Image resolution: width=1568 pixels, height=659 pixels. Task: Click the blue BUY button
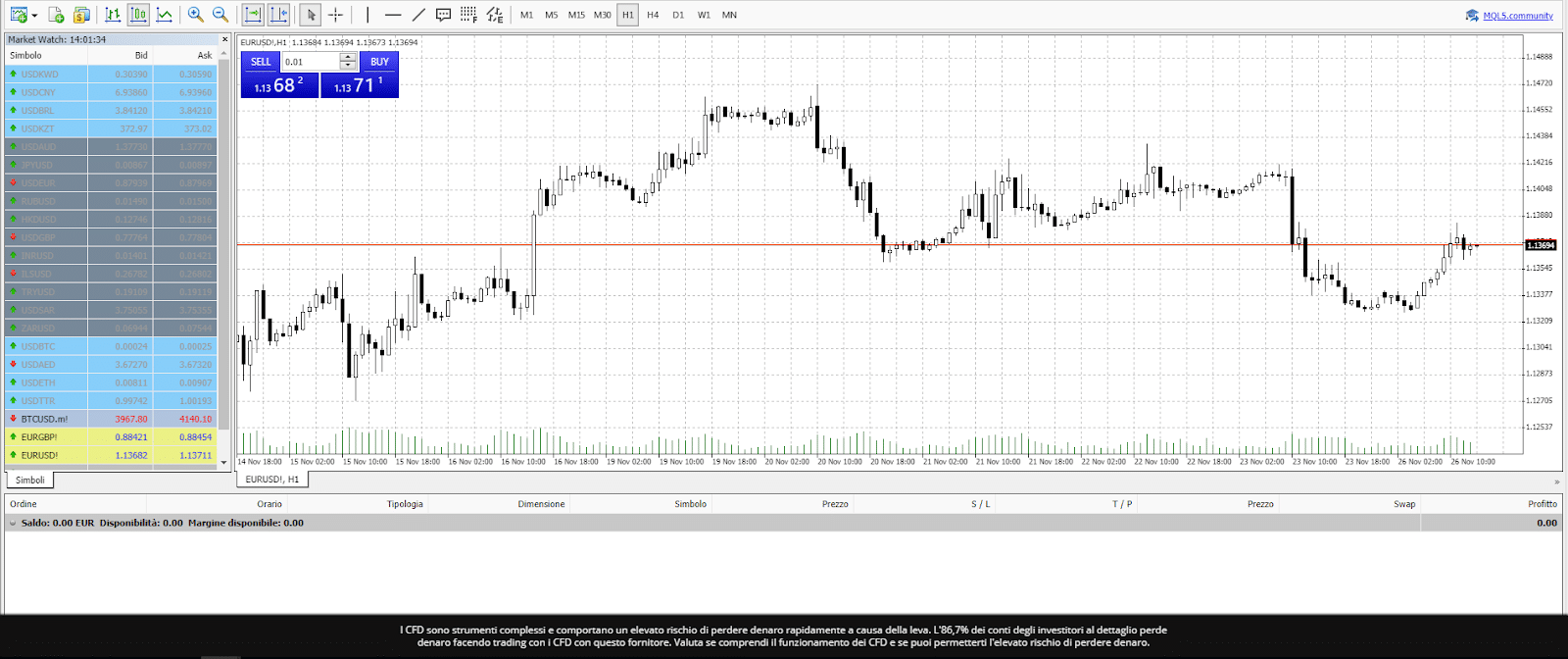(x=379, y=62)
